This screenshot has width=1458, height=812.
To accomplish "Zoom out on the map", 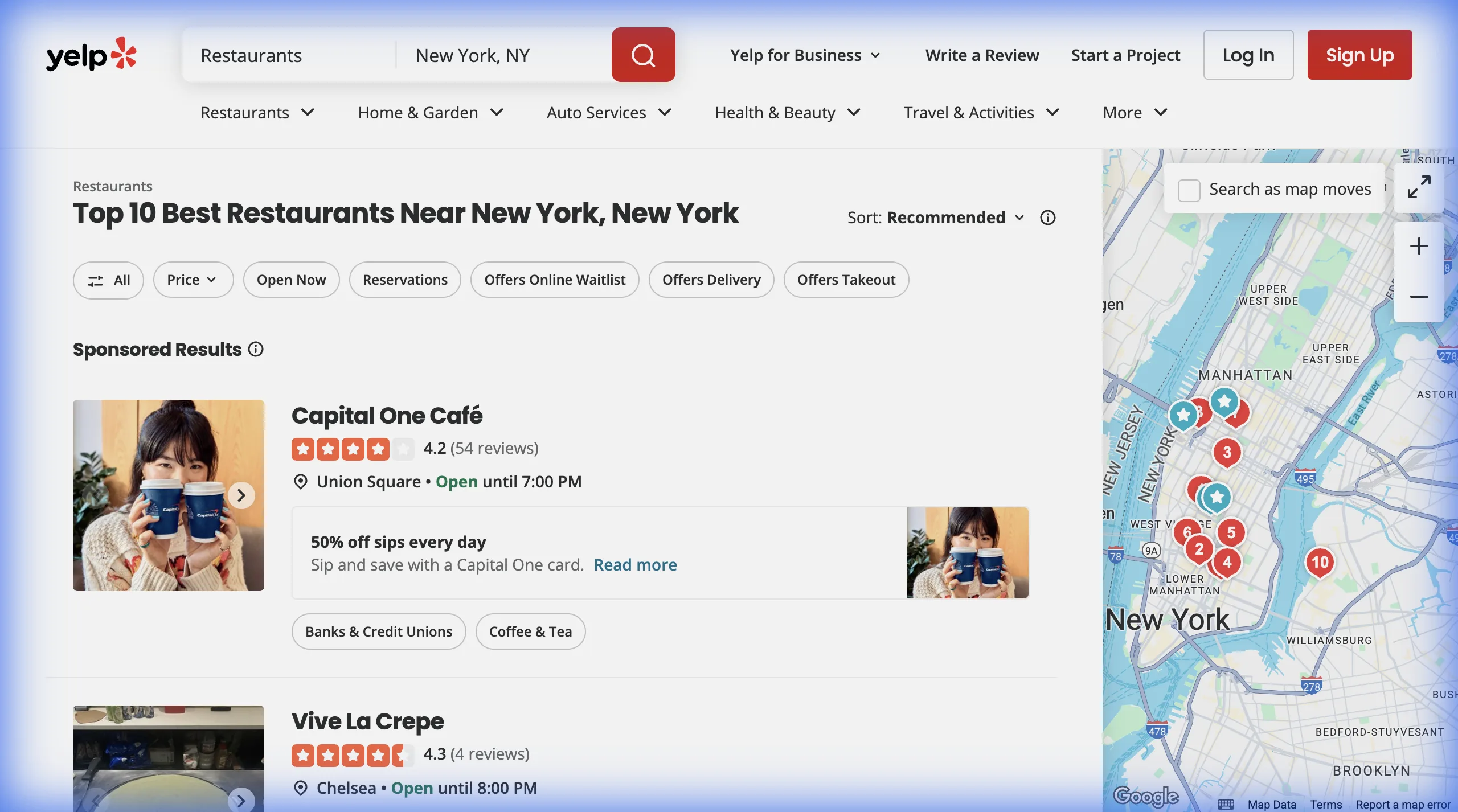I will click(1419, 297).
